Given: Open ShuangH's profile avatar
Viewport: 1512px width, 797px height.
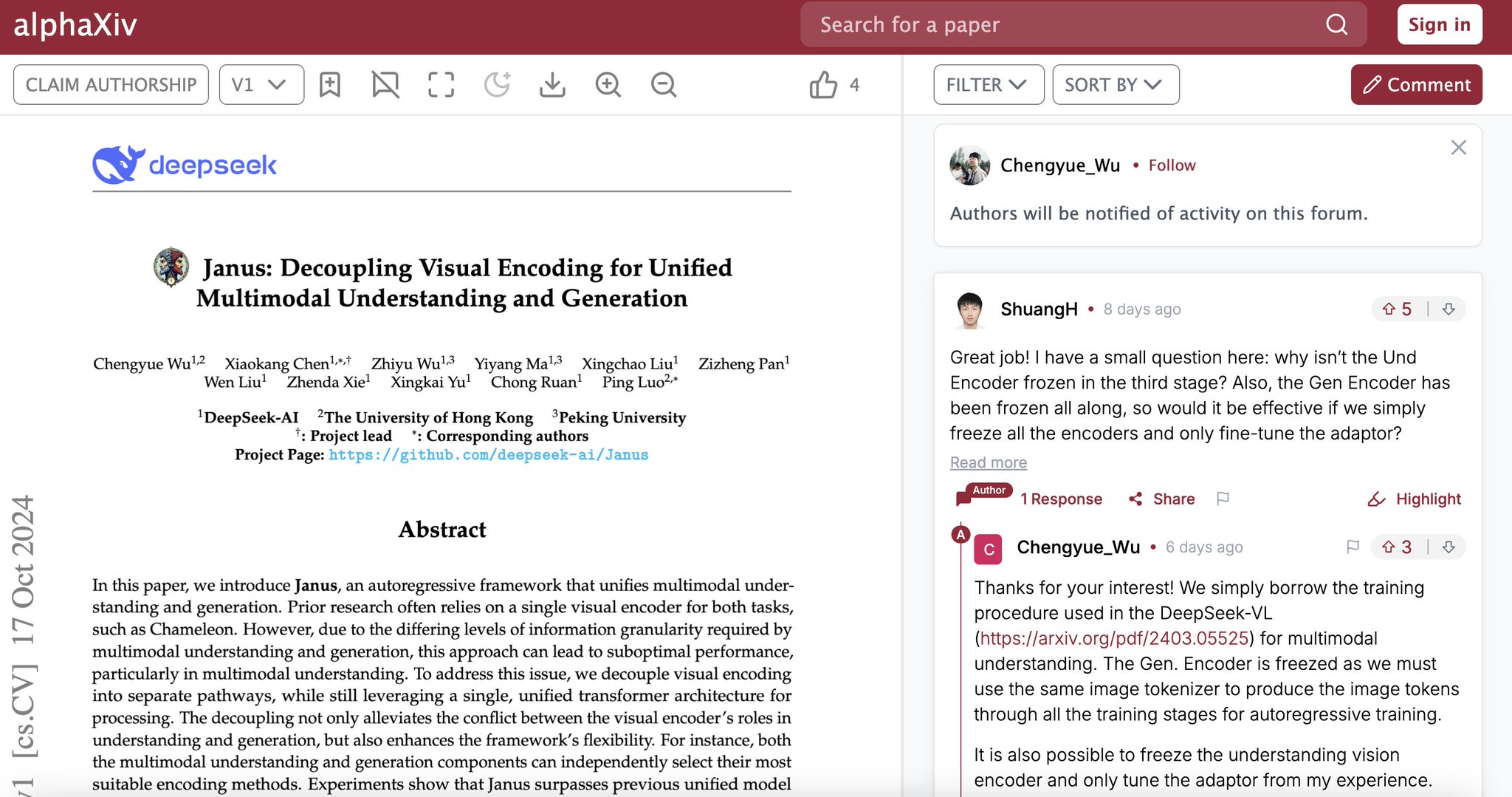Looking at the screenshot, I should [x=969, y=309].
